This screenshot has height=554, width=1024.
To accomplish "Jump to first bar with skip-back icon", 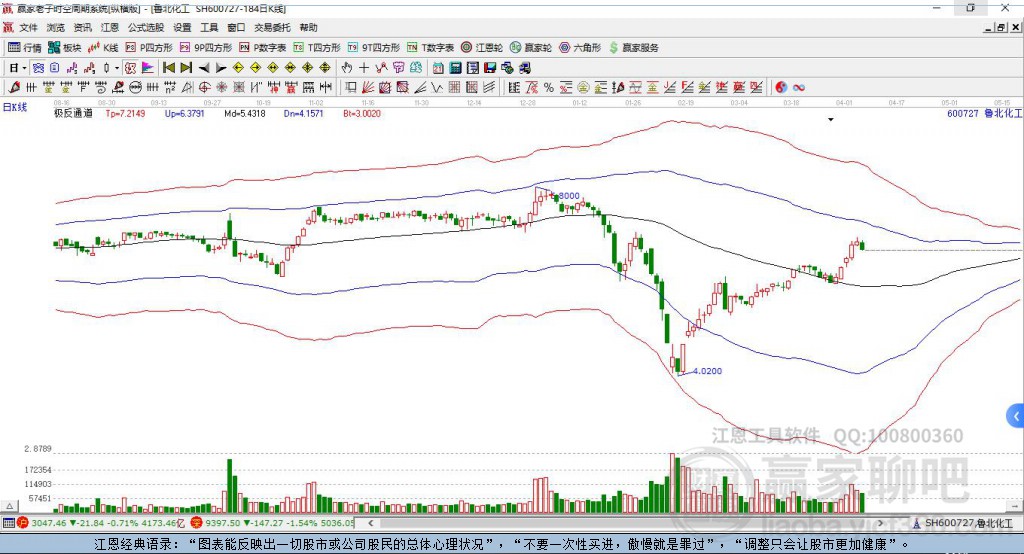I will [168, 68].
